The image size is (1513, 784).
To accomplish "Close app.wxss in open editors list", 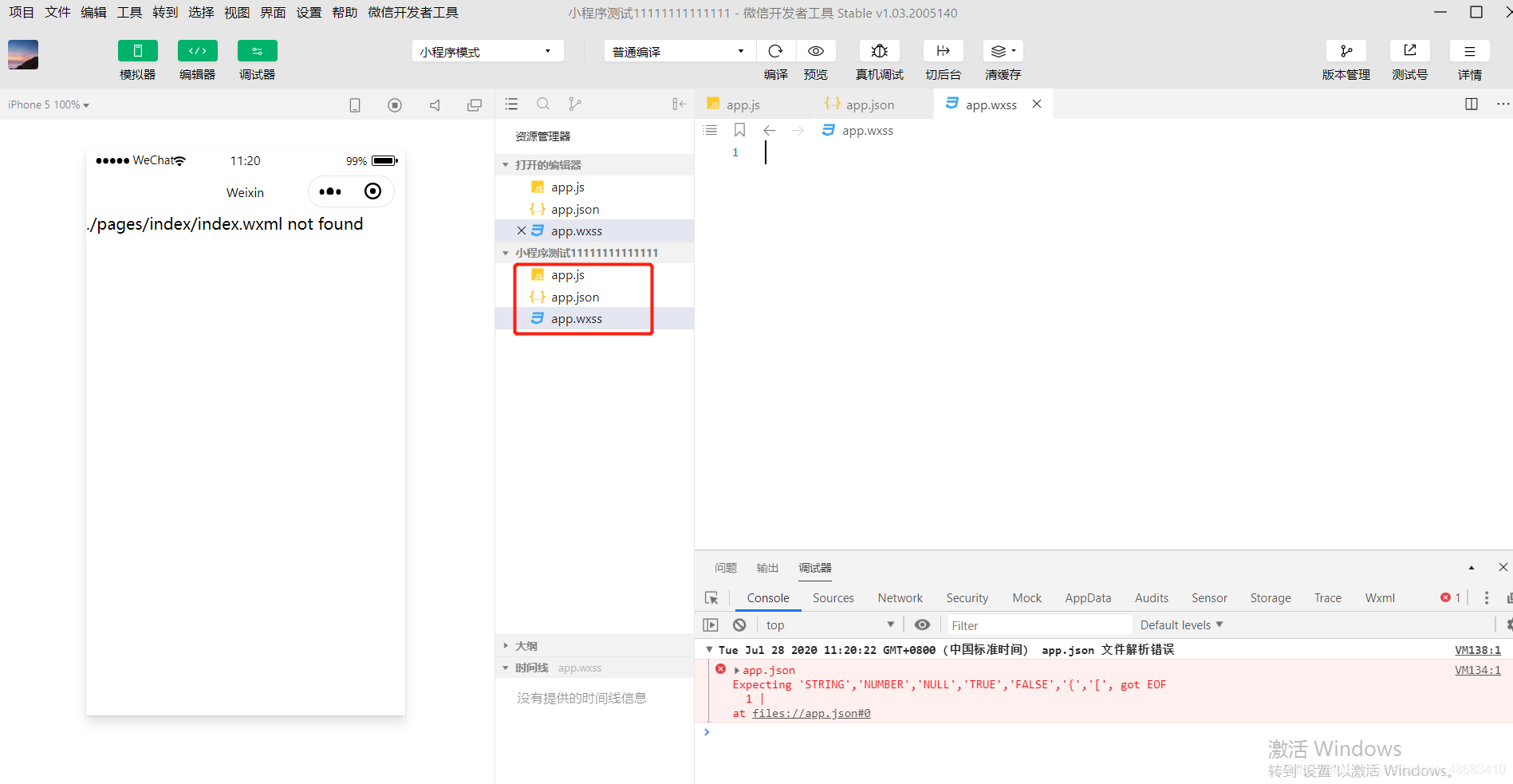I will [x=521, y=230].
